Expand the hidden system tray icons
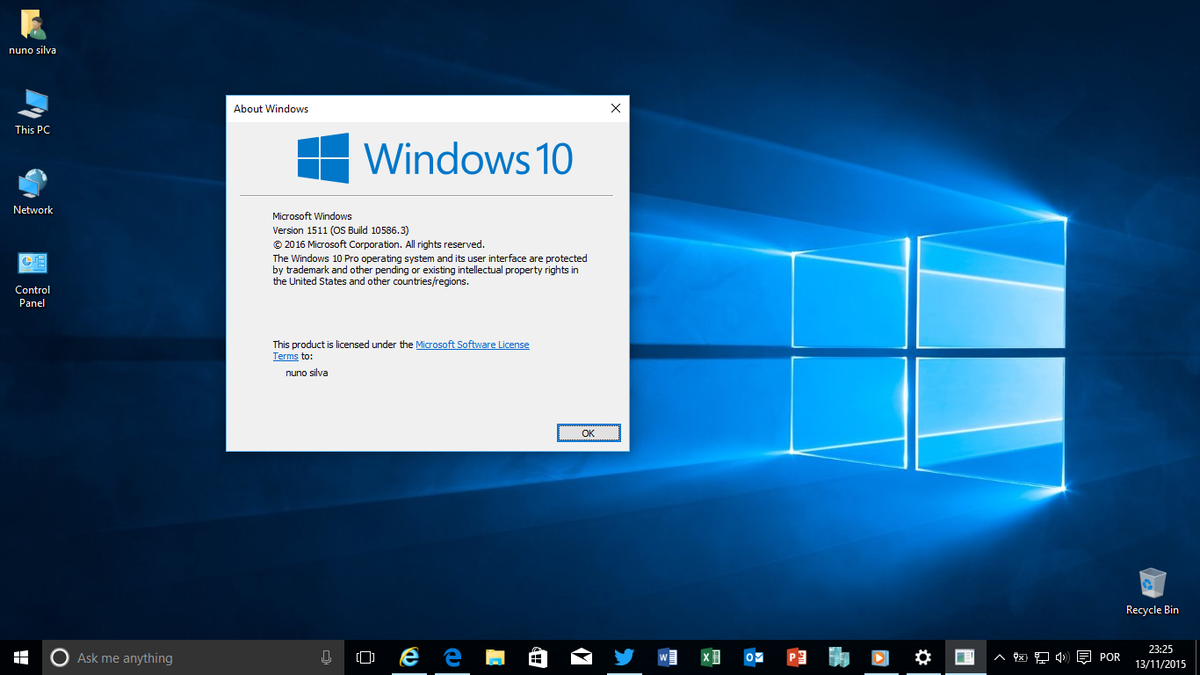The width and height of the screenshot is (1200, 675). [x=998, y=657]
